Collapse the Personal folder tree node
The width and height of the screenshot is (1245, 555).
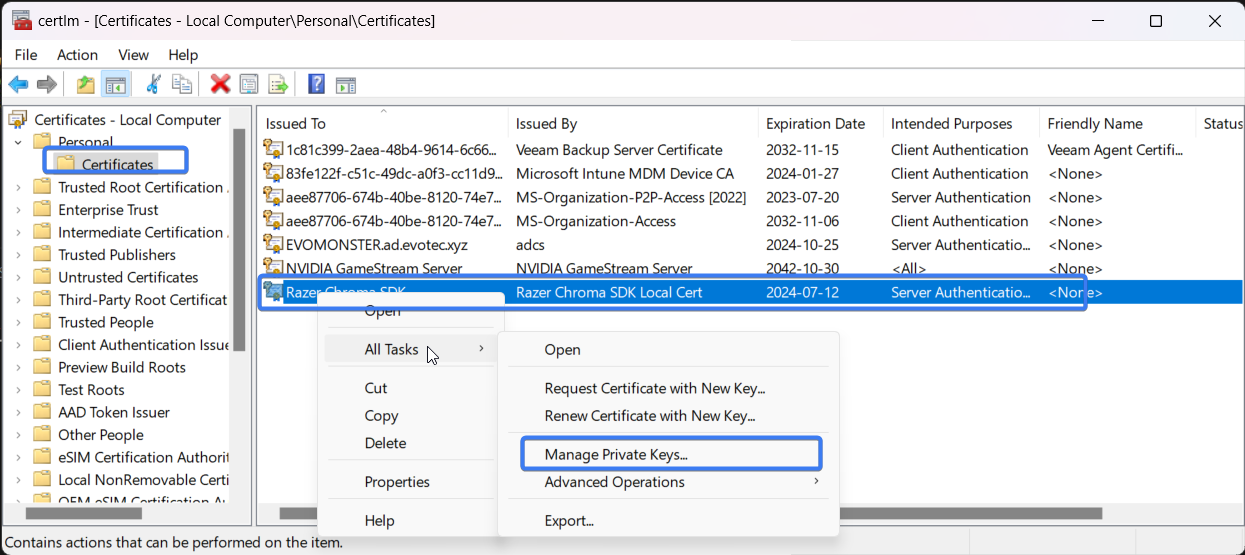18,142
